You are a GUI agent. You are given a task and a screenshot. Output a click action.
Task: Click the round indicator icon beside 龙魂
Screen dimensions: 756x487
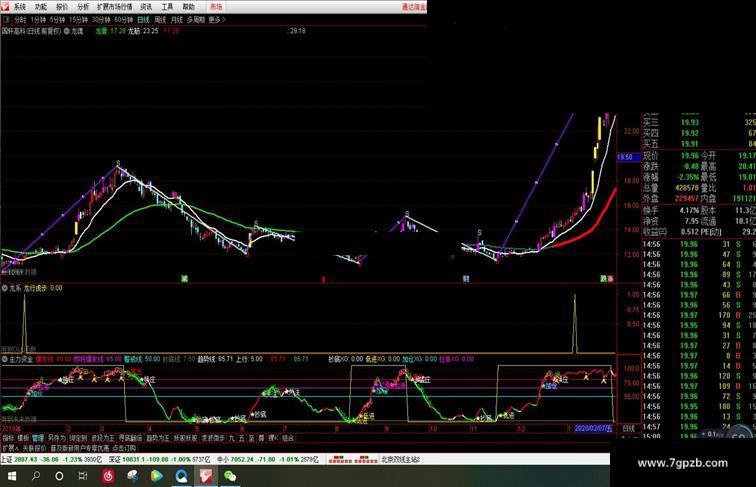[x=67, y=31]
